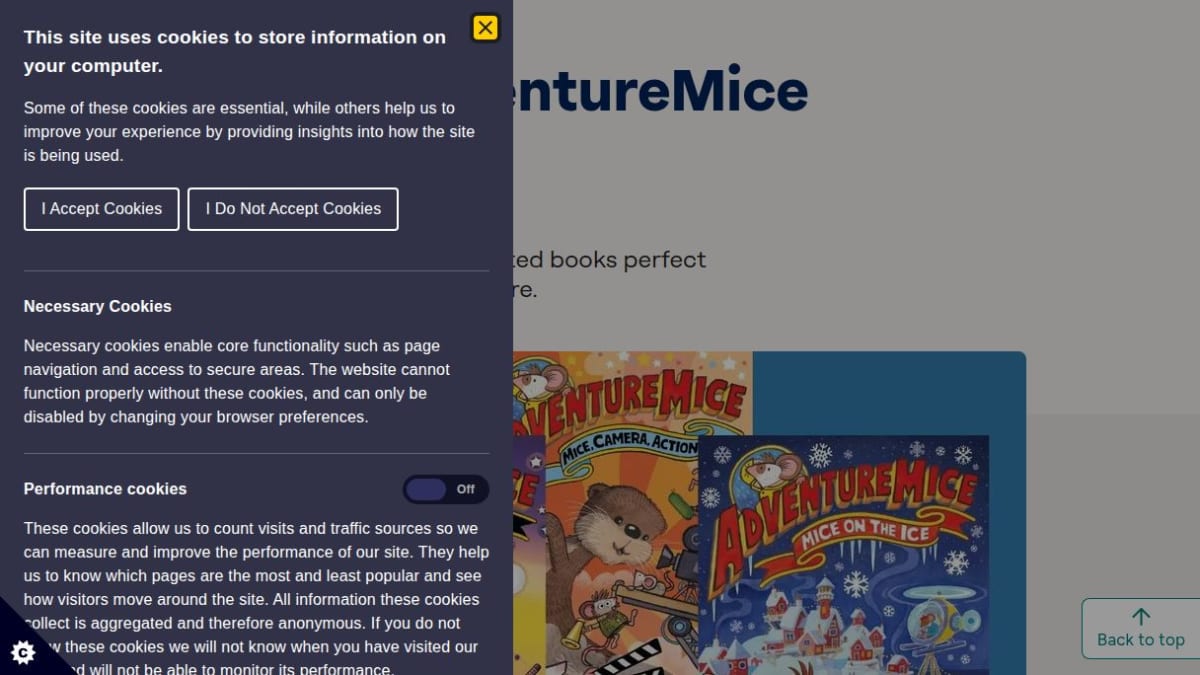
Task: Select the Performance cookies heading
Action: click(105, 489)
